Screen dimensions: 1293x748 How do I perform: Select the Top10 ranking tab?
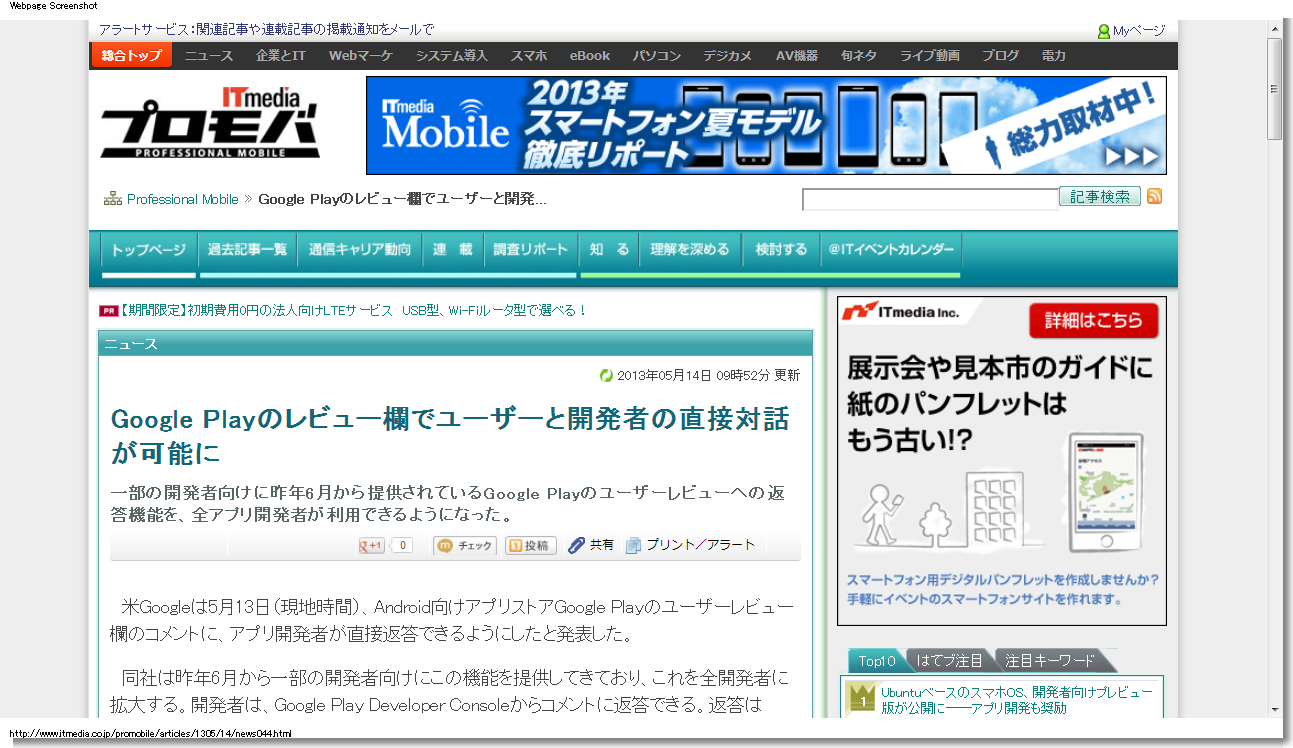click(x=877, y=661)
